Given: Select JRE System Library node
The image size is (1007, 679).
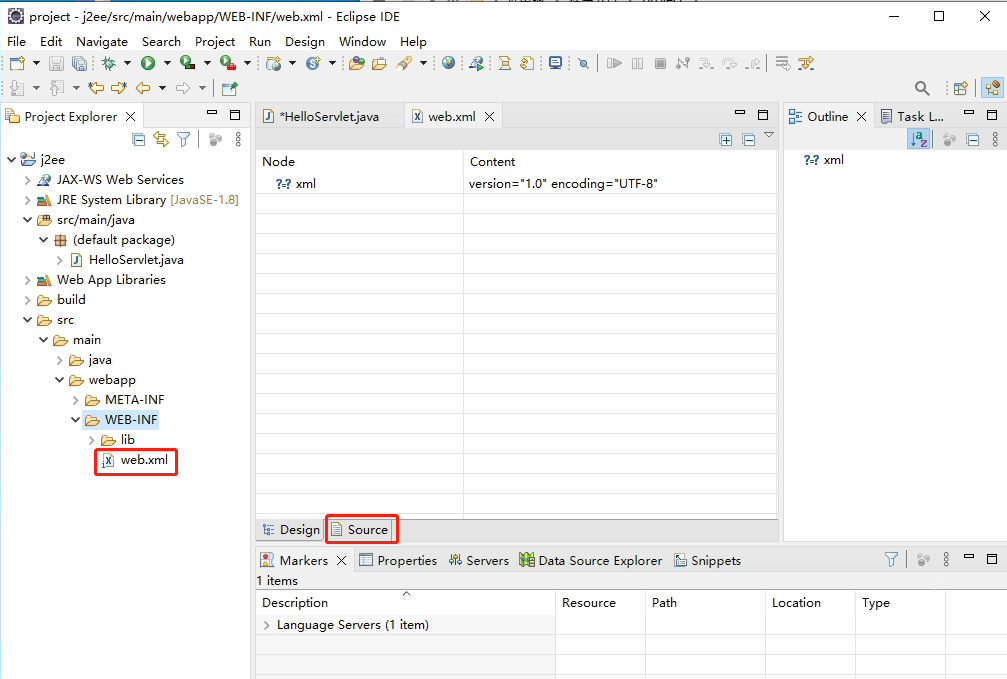Looking at the screenshot, I should coord(137,200).
